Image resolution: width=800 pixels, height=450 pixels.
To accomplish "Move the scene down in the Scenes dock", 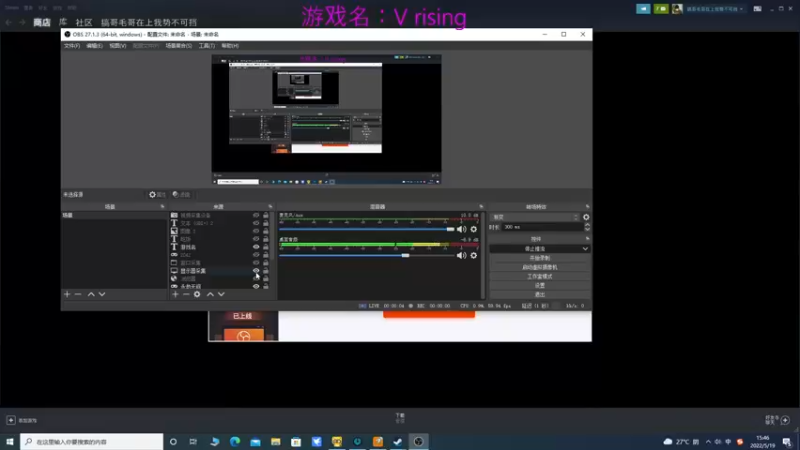I will tap(102, 294).
